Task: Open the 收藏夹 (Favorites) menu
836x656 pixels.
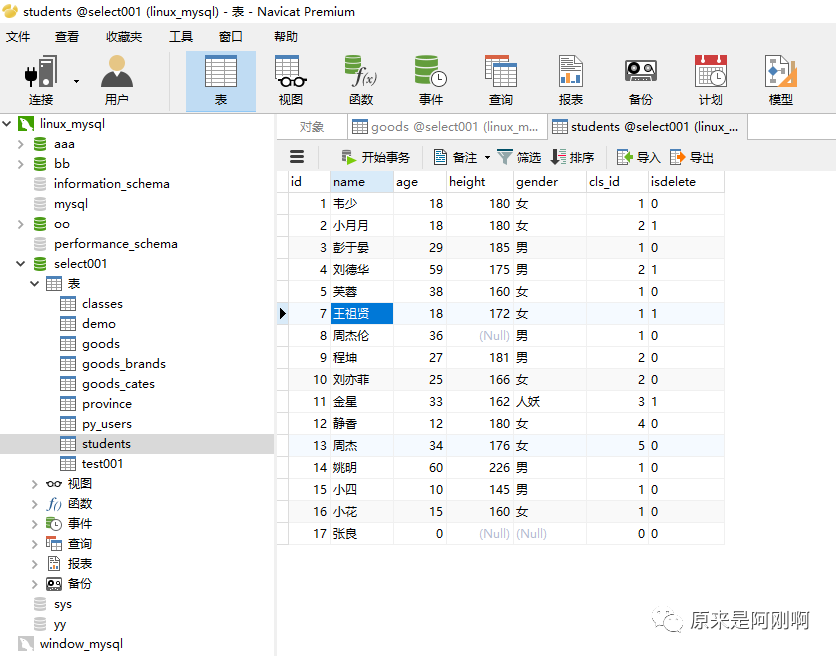Action: [124, 36]
